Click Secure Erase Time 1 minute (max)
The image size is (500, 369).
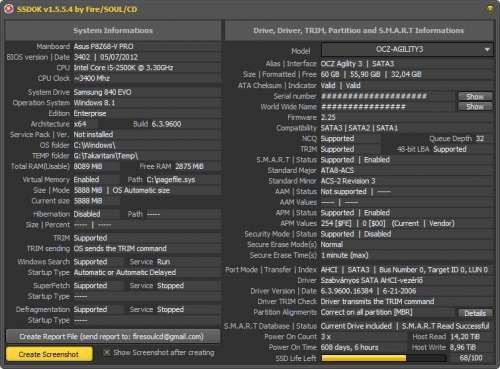[344, 255]
